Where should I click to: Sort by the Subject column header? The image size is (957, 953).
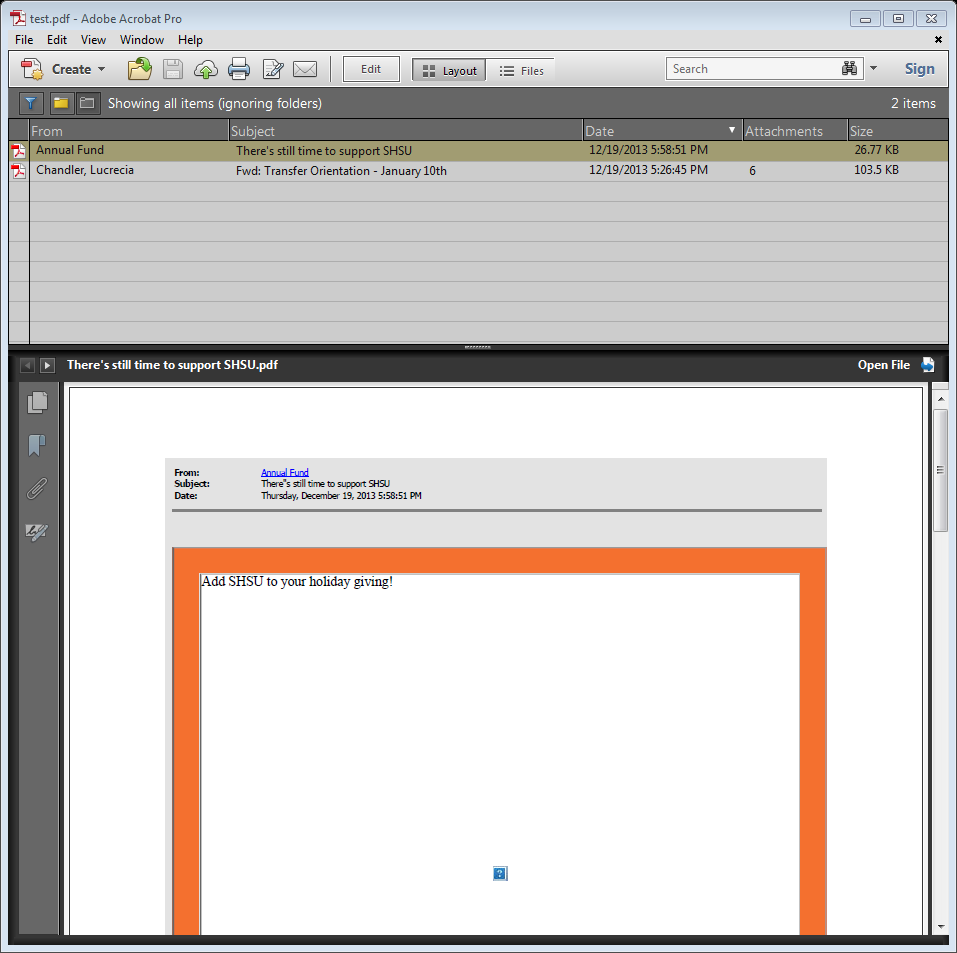[406, 131]
